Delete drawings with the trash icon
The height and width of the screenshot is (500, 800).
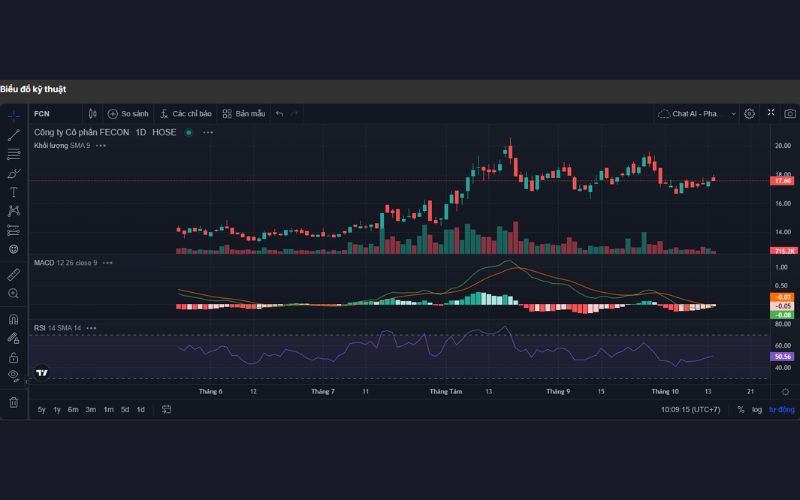click(x=14, y=402)
